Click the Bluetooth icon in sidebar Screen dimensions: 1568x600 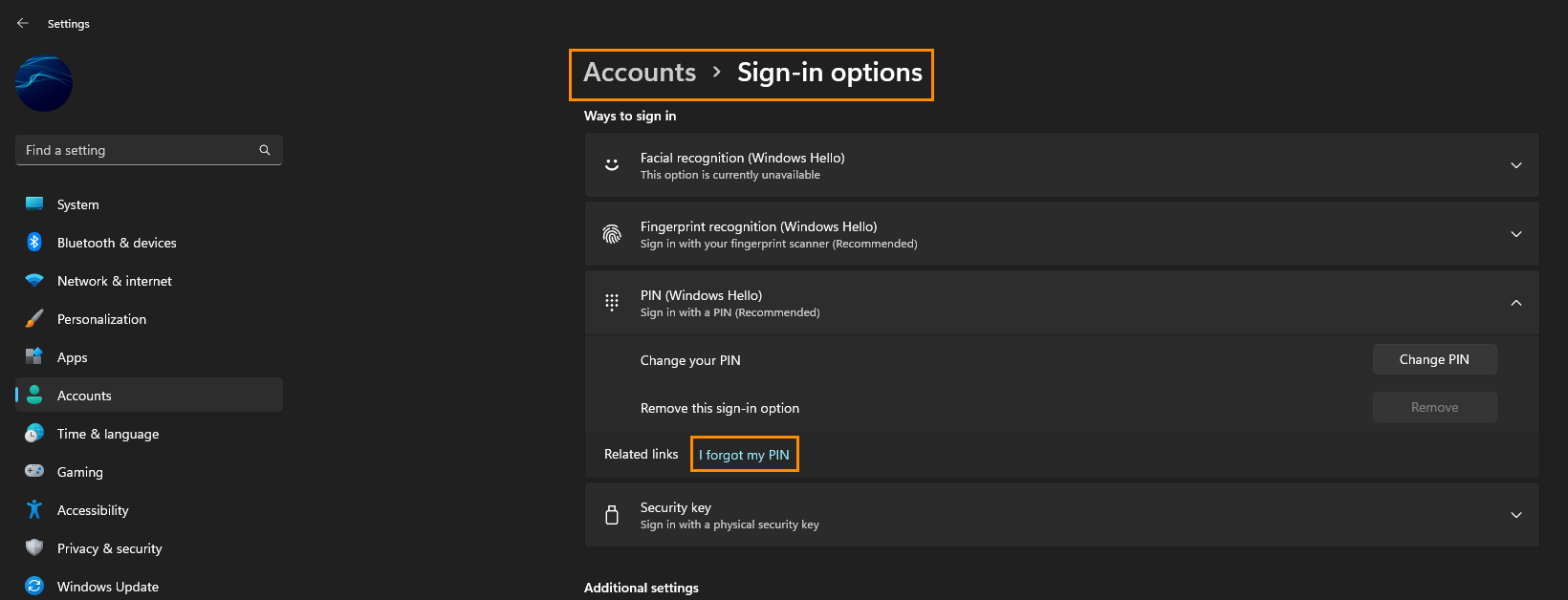tap(34, 242)
